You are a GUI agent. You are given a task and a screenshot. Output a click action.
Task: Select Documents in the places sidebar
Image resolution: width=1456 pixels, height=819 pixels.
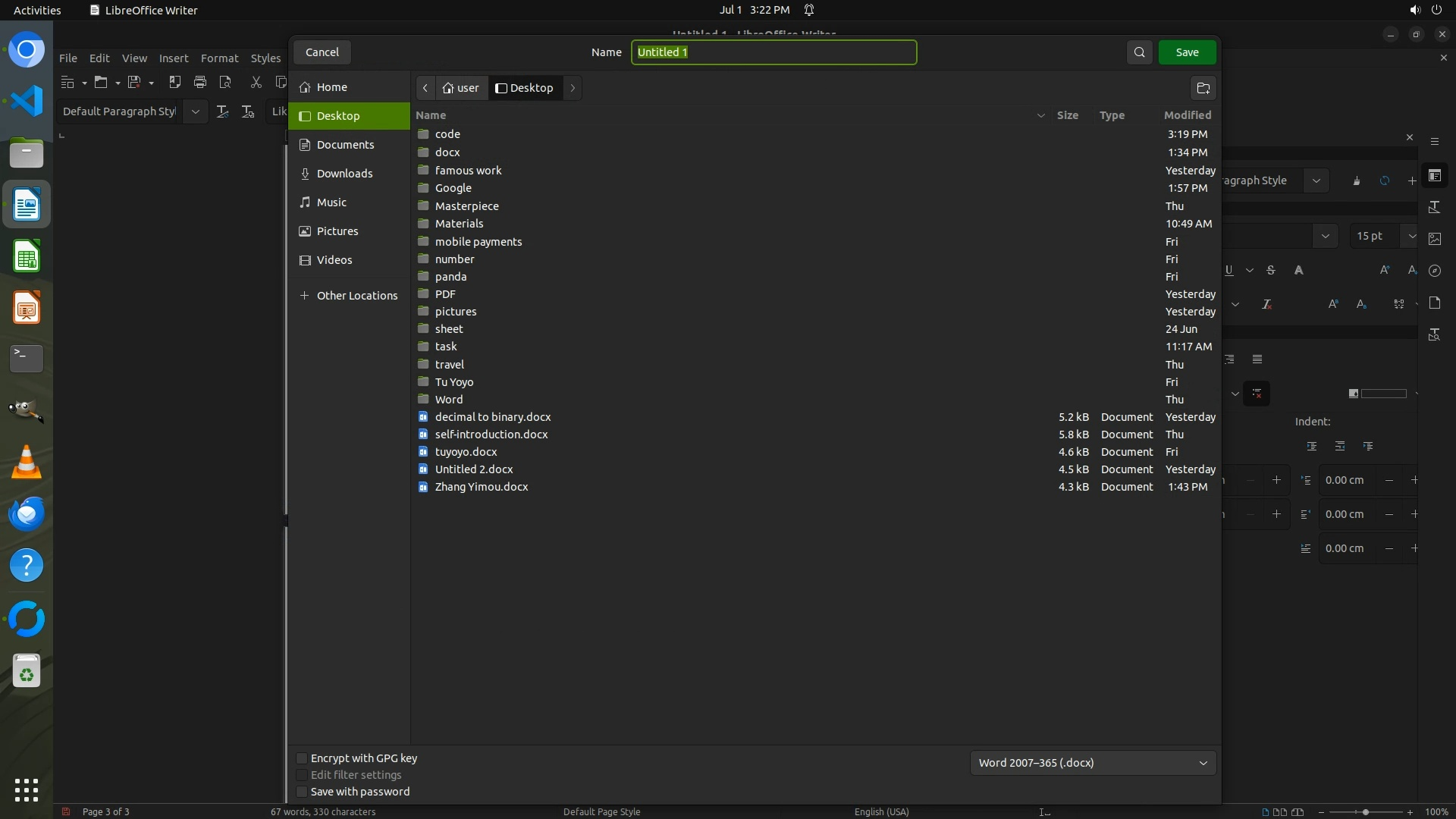click(x=345, y=145)
